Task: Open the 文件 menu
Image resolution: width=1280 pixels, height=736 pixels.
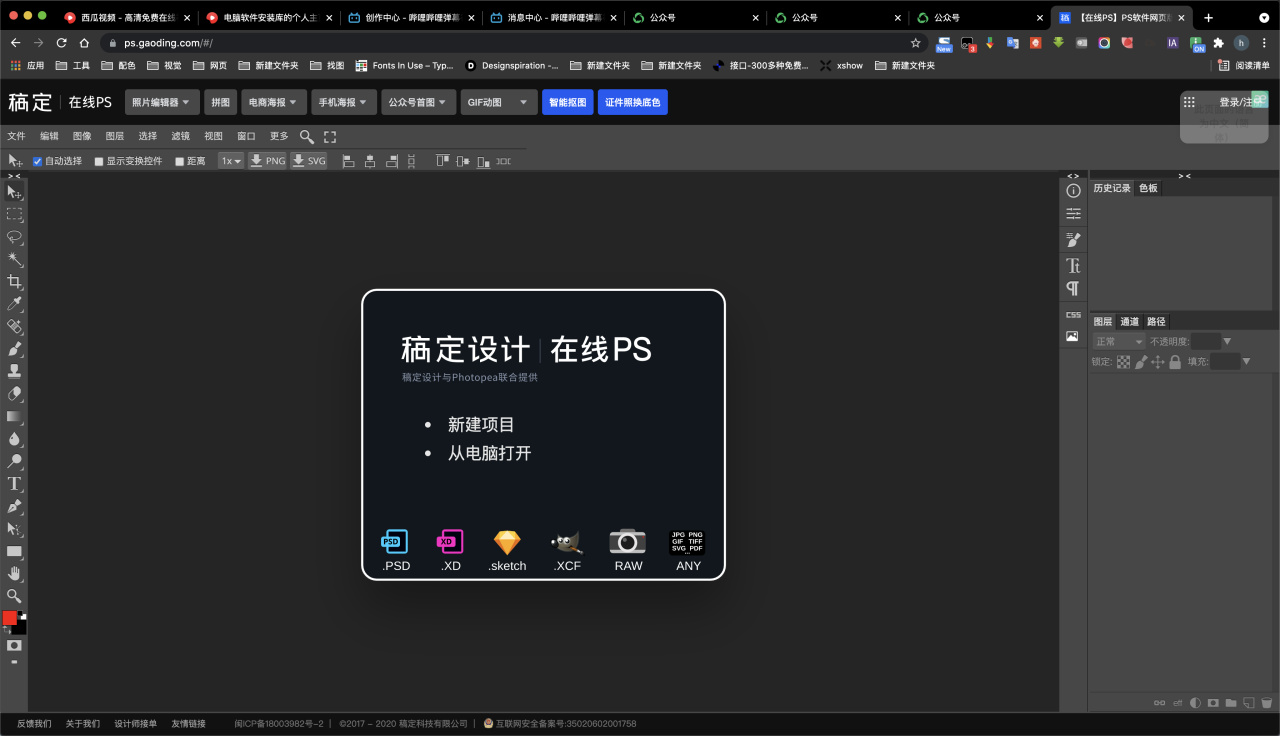Action: point(16,137)
